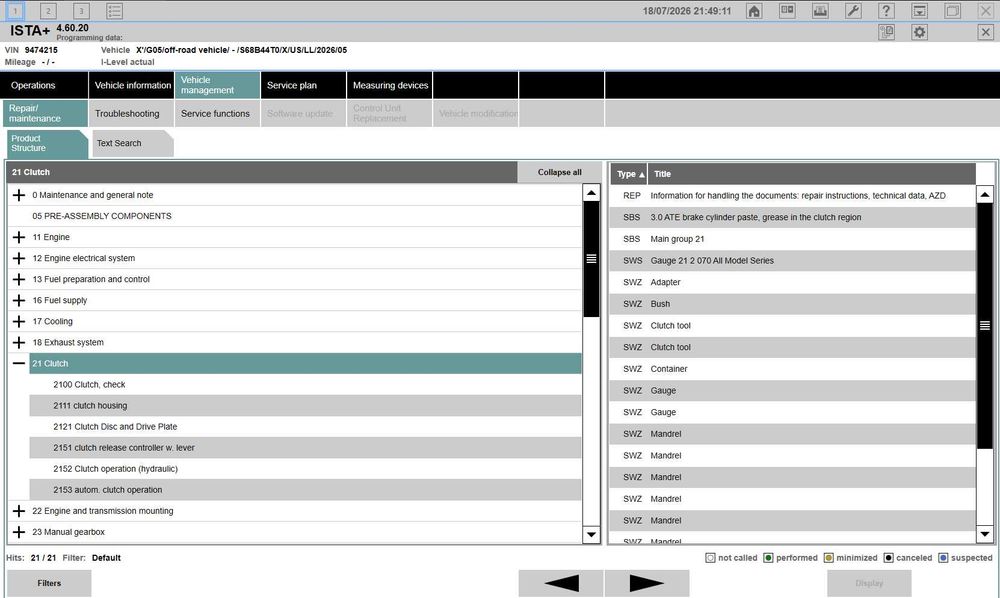Select 2111 clutch housing
The image size is (1000, 598).
[x=305, y=405]
